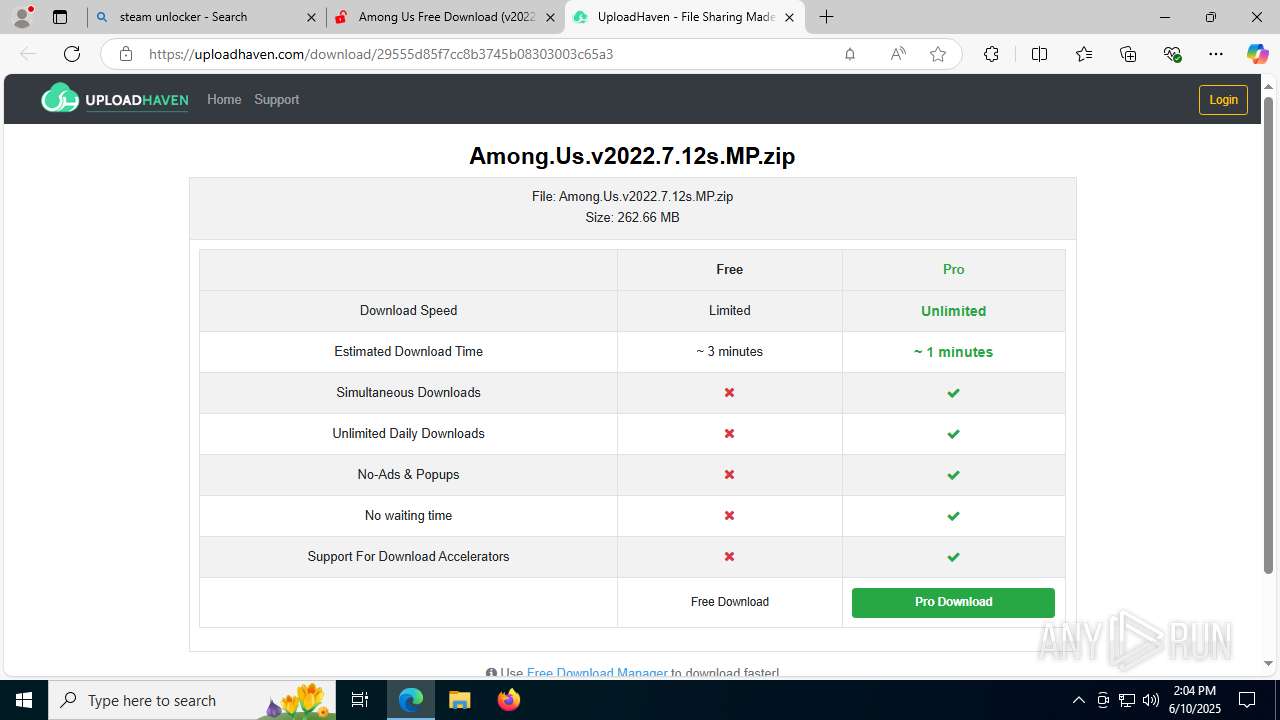
Task: Open the volume speaker icon
Action: click(x=1151, y=700)
